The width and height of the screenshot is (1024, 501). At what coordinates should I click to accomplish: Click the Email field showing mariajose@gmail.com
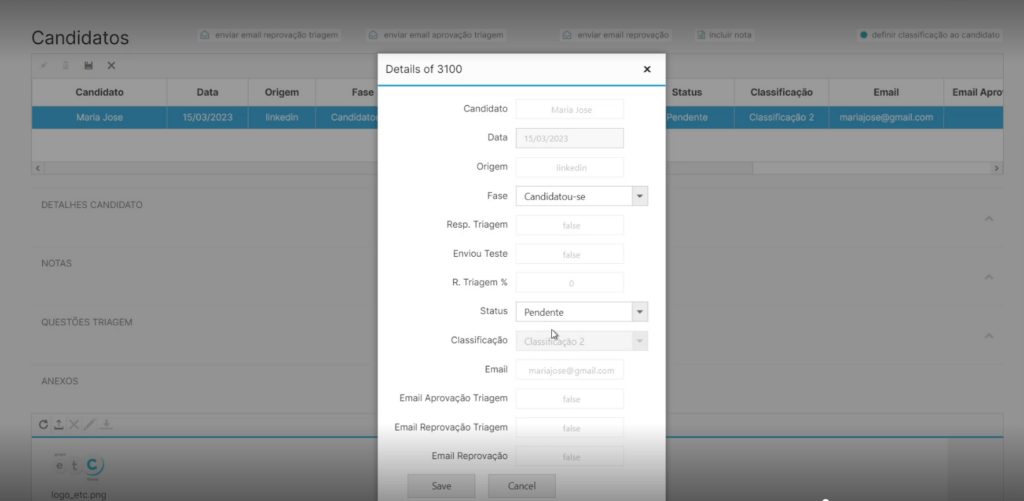[x=569, y=370]
